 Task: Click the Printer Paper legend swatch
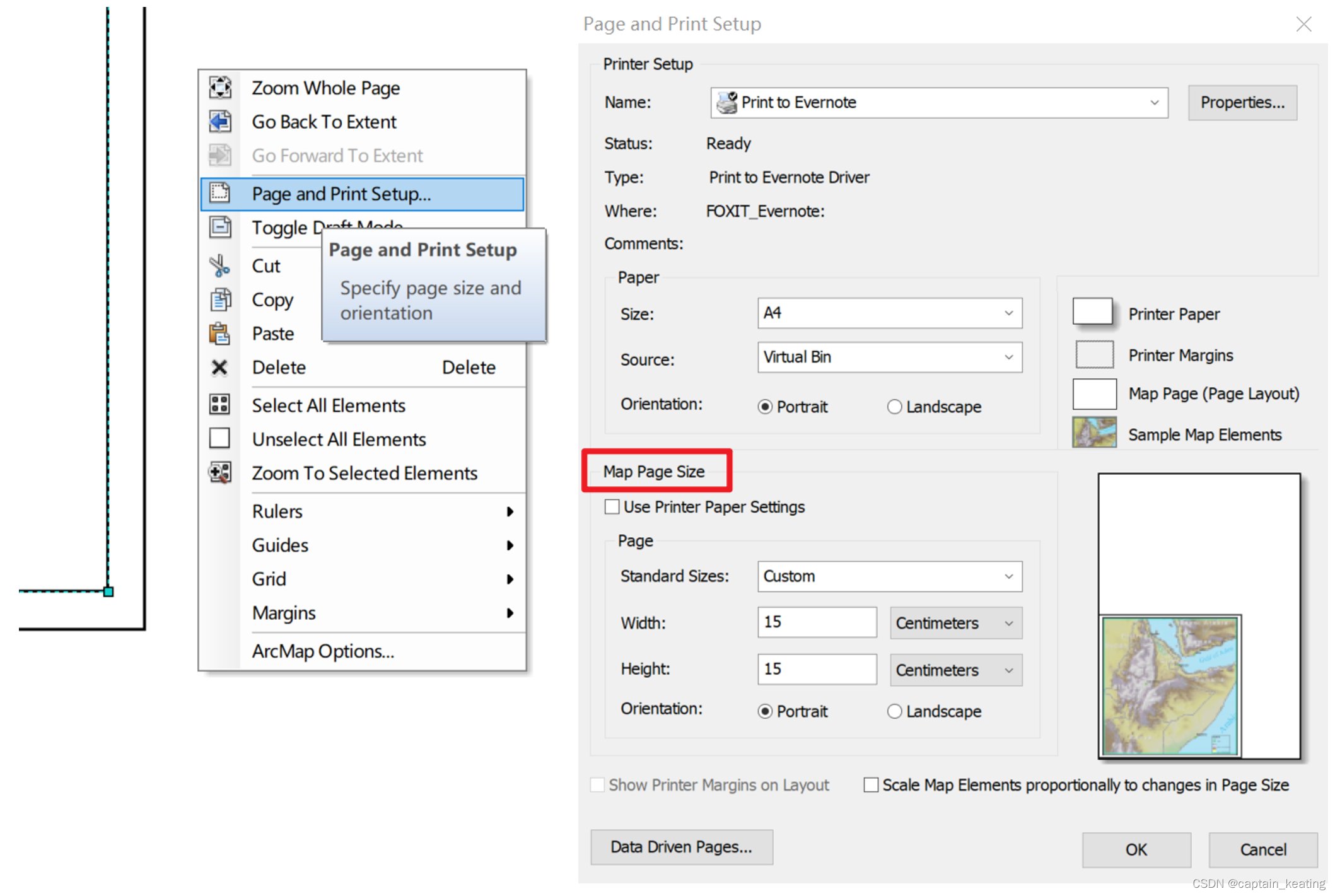pyautogui.click(x=1092, y=311)
